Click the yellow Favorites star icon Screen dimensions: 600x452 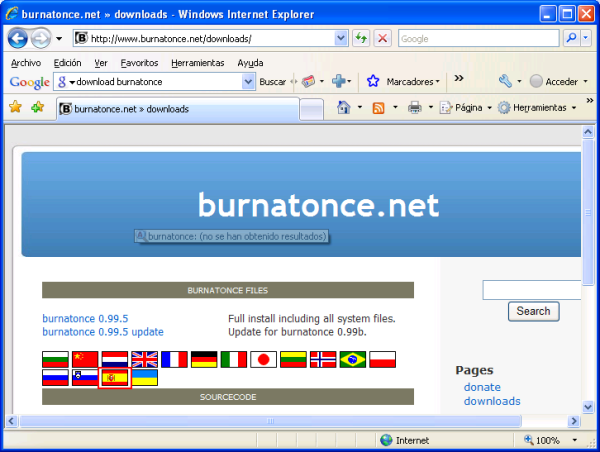pos(15,107)
